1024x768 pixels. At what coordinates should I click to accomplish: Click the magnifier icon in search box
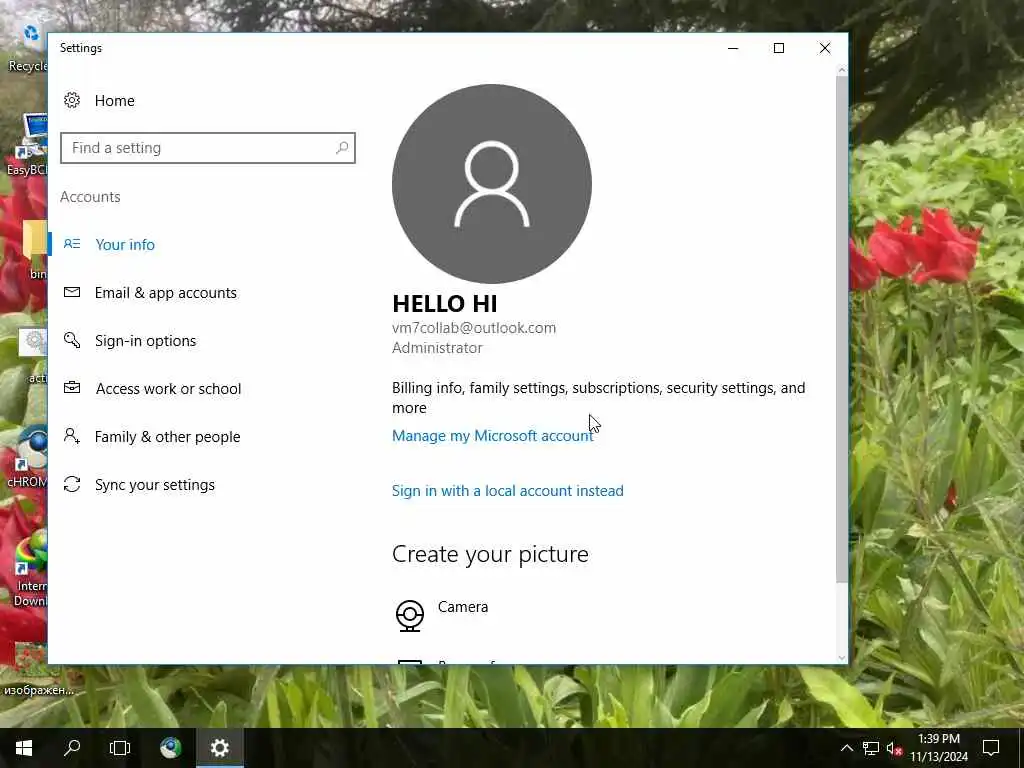click(x=342, y=148)
